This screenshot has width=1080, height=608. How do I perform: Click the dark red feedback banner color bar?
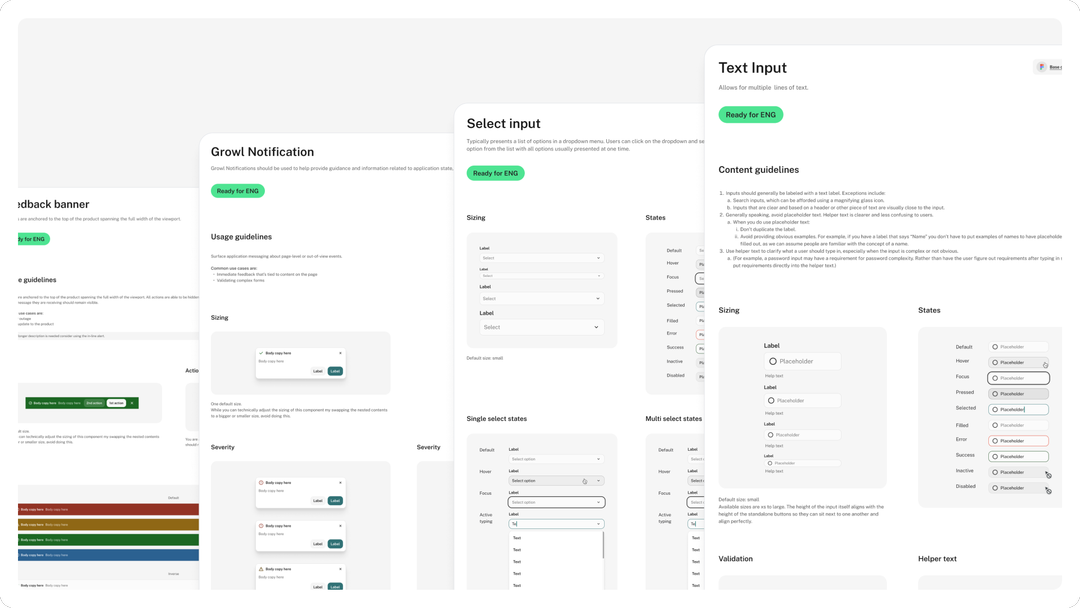(109, 509)
